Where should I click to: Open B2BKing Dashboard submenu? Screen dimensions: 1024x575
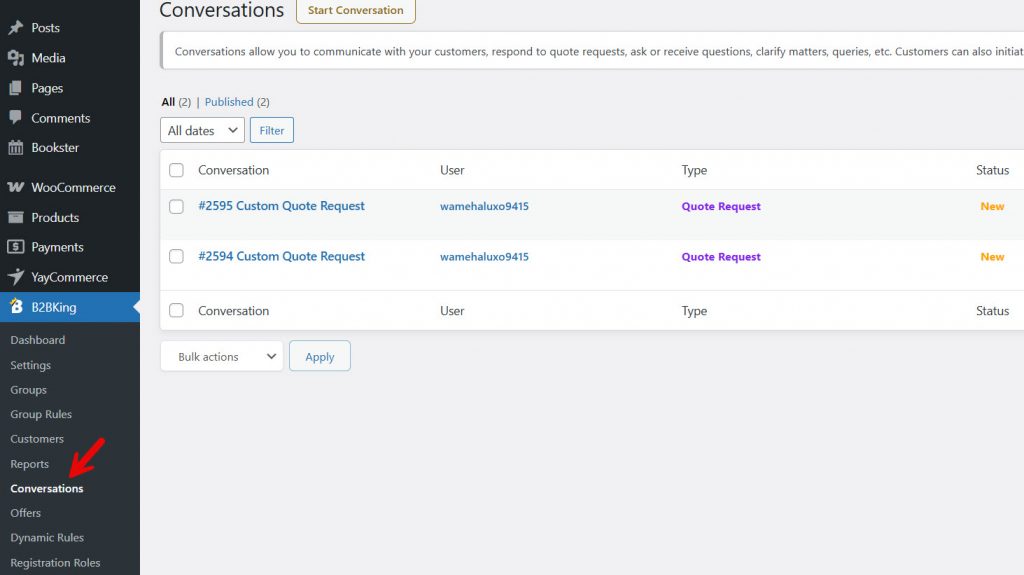coord(37,340)
